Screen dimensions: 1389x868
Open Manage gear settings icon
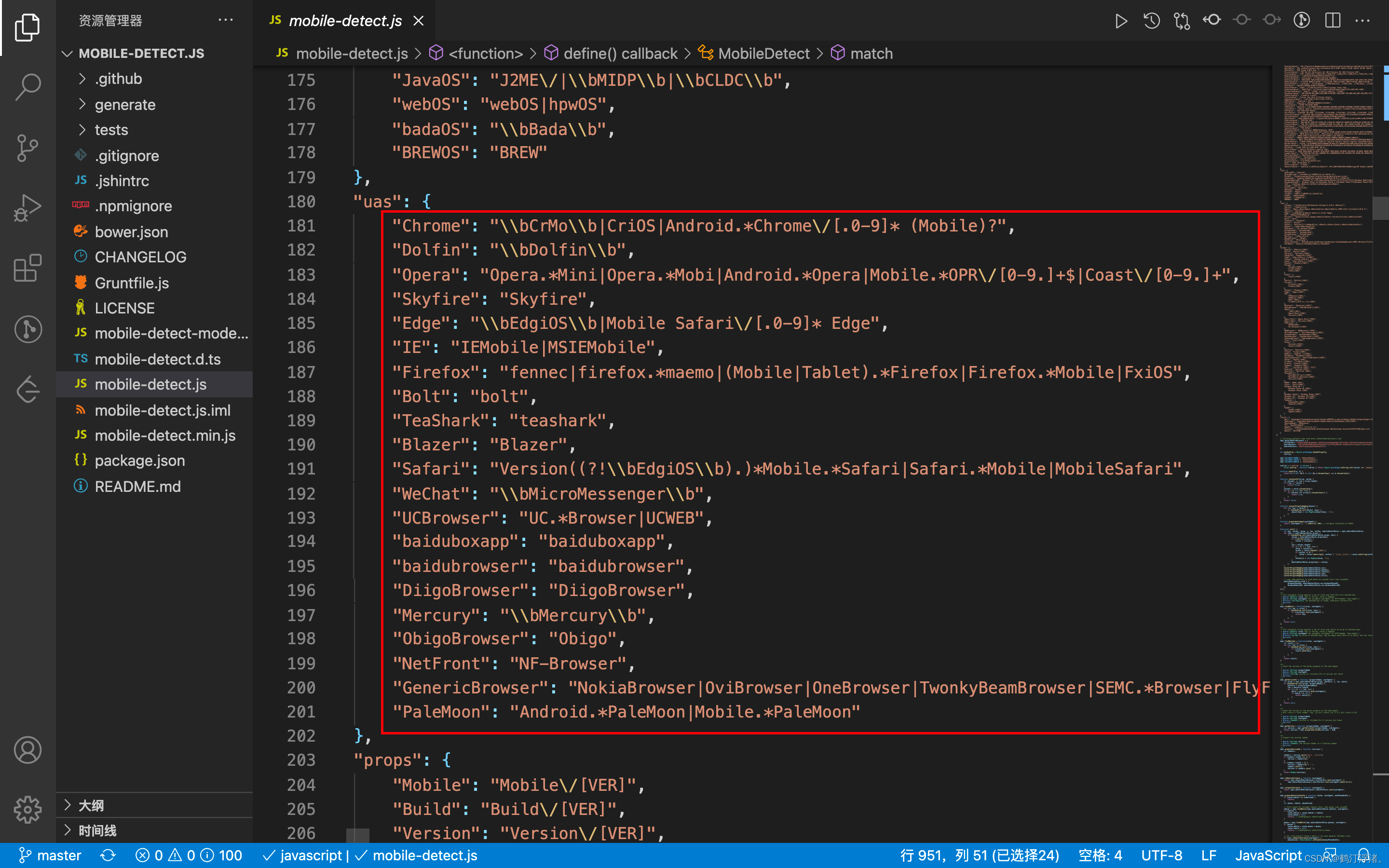point(27,810)
